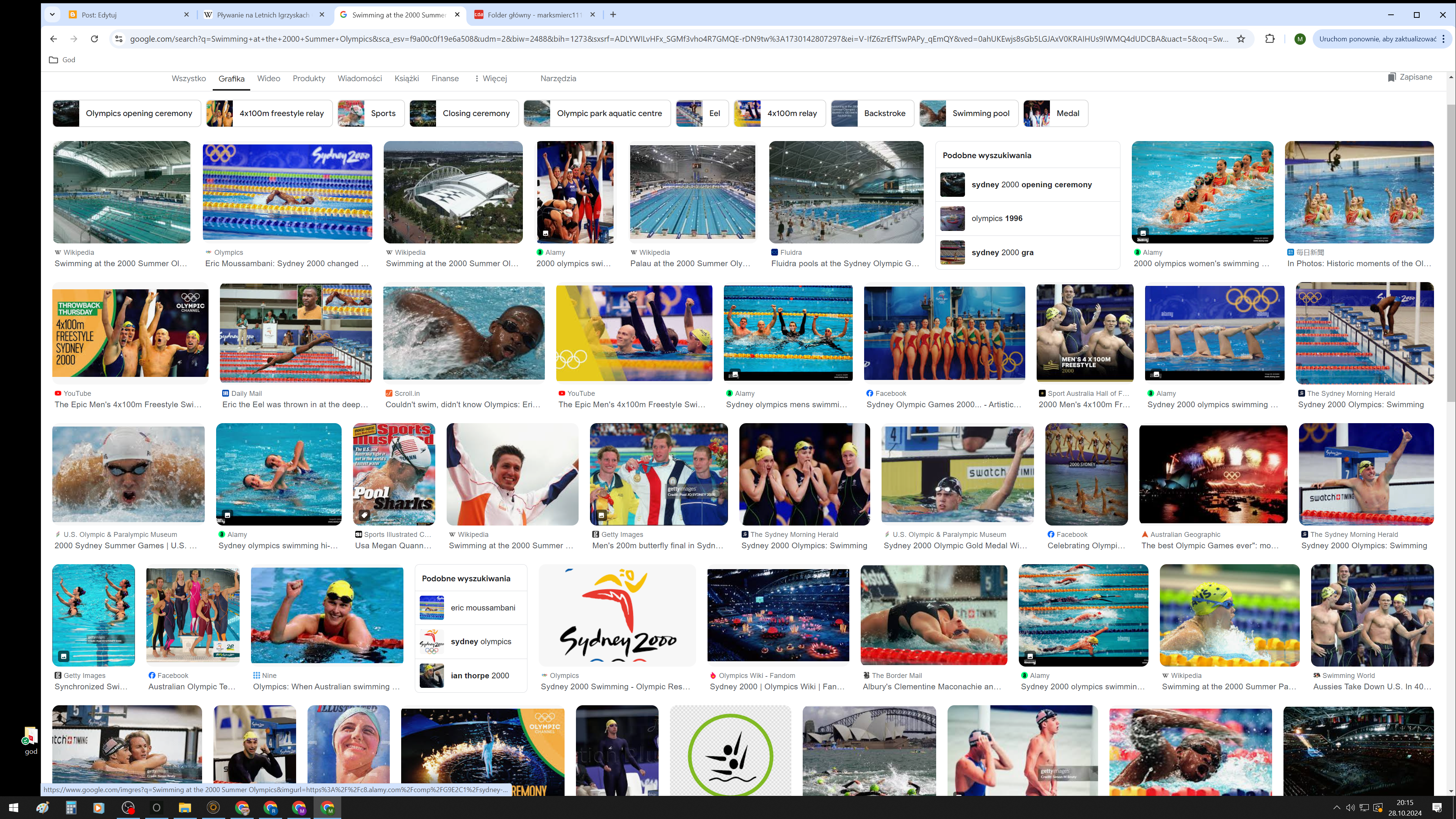
Task: Click the site information icon in address bar
Action: 119,39
